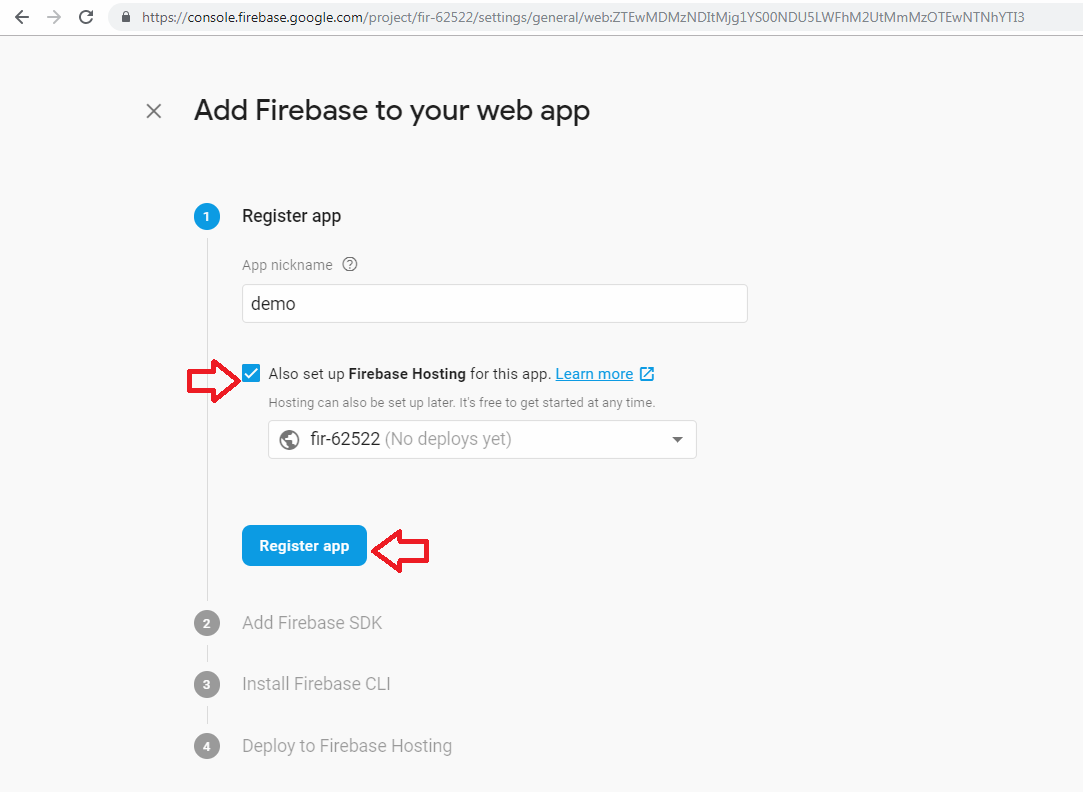Viewport: 1083px width, 792px height.
Task: Reload the page with refresh icon
Action: click(86, 17)
